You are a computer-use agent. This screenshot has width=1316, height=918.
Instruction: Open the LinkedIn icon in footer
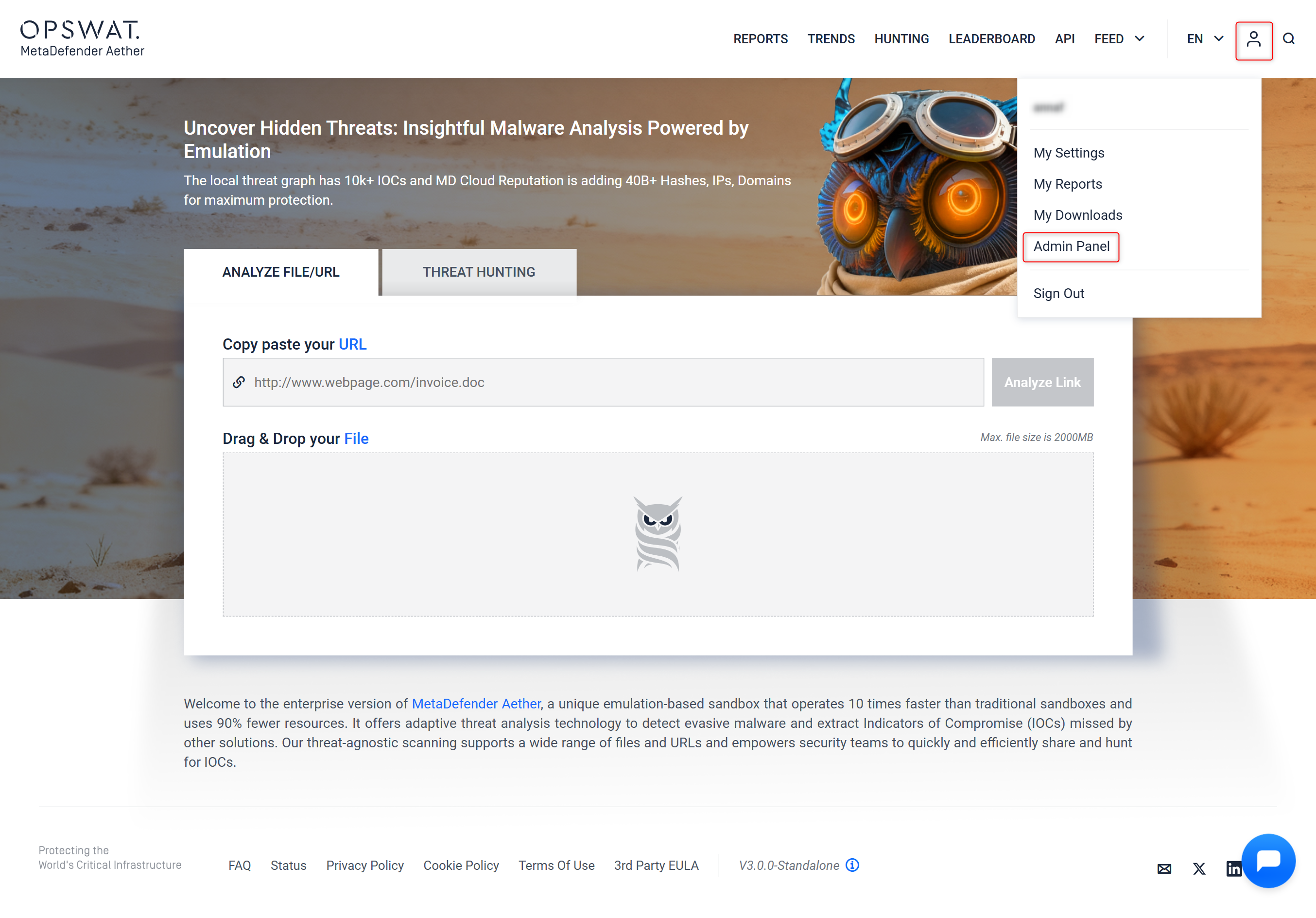[x=1233, y=869]
